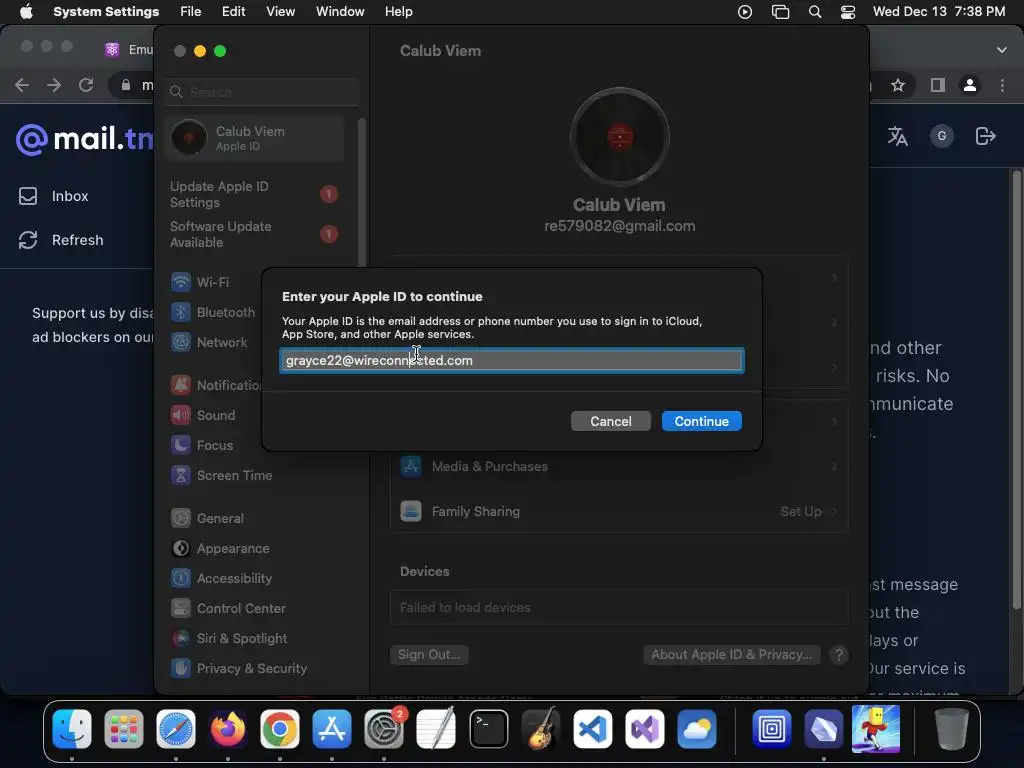The height and width of the screenshot is (768, 1024).
Task: Open Terminal from the Dock
Action: 488,728
